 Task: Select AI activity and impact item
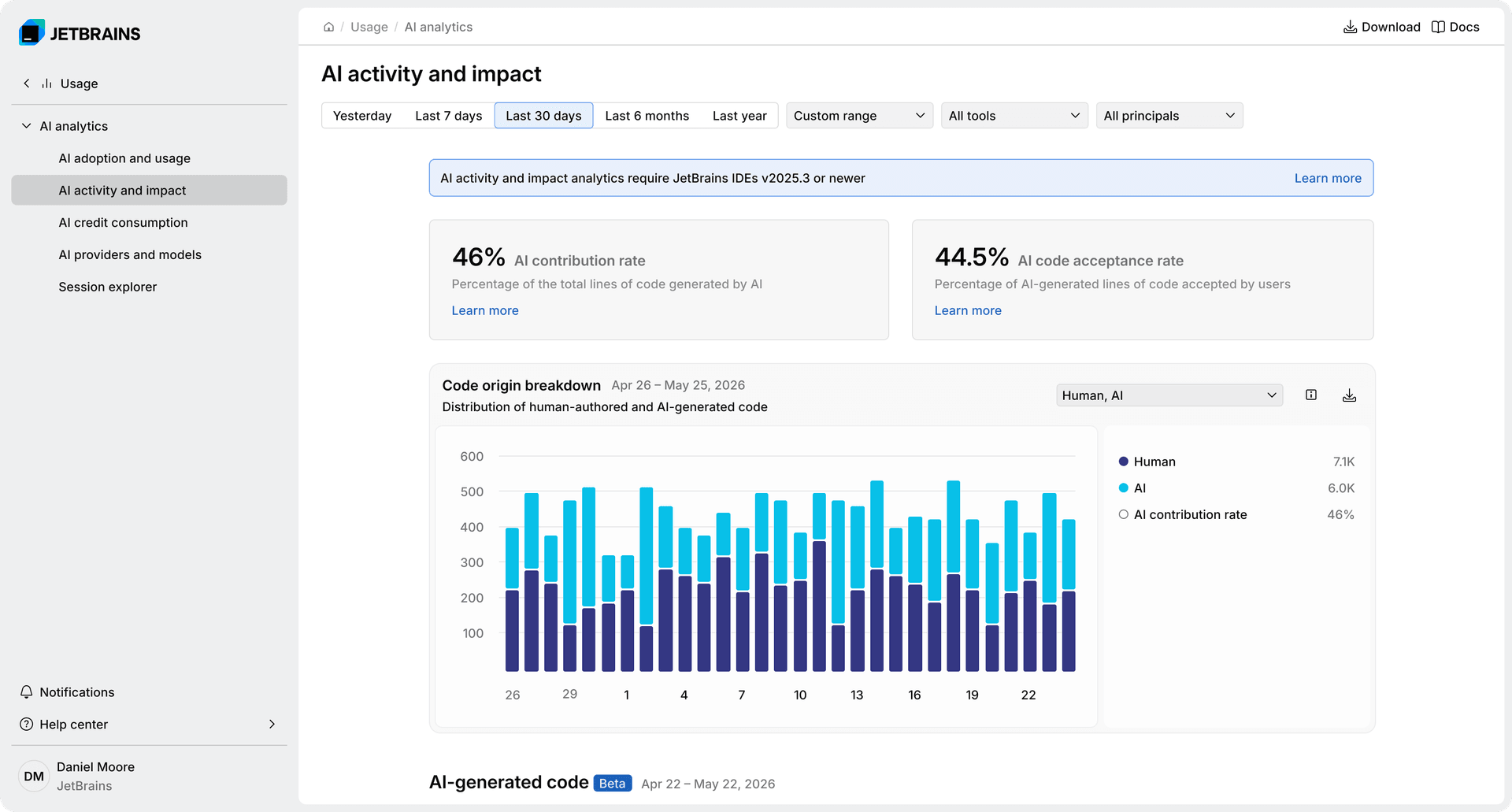tap(149, 190)
